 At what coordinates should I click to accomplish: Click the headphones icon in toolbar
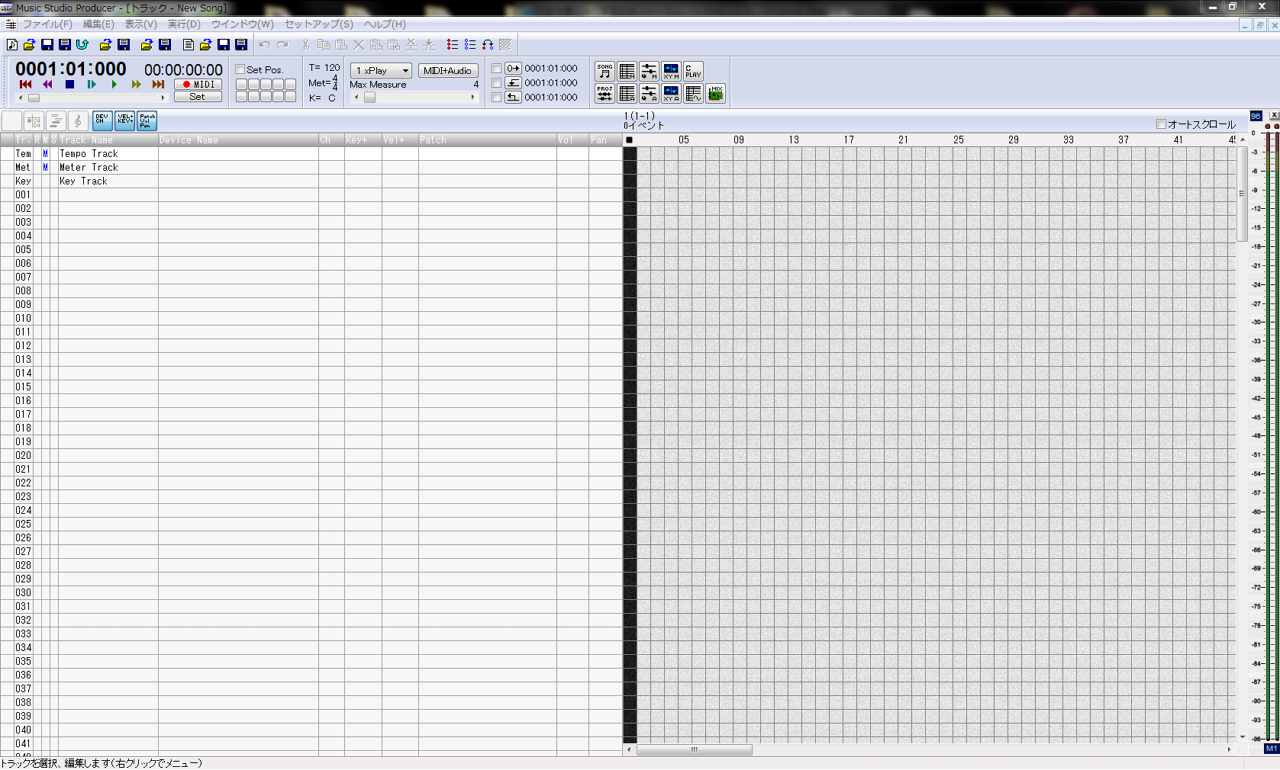coord(487,45)
